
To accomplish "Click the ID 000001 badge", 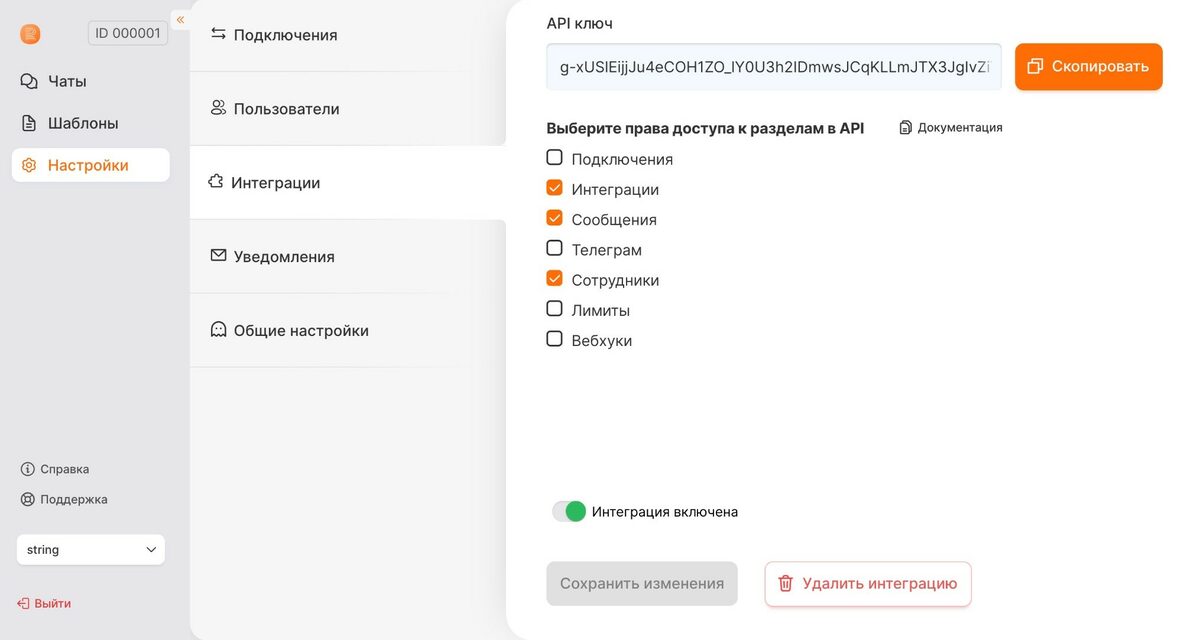I will [x=128, y=33].
